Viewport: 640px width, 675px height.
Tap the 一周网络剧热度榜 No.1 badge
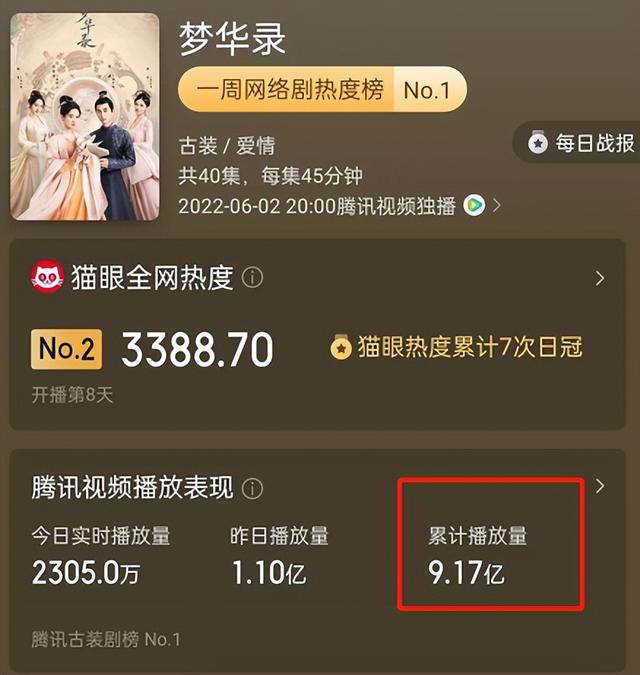[322, 90]
